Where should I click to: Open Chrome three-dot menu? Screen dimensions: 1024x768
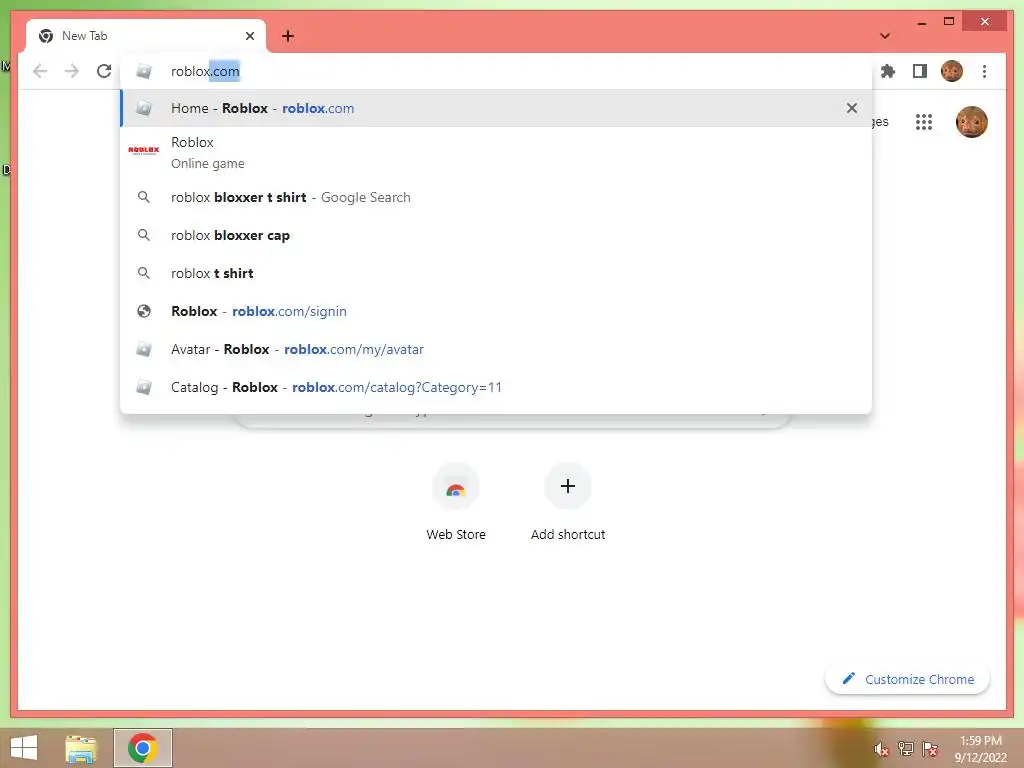[984, 71]
